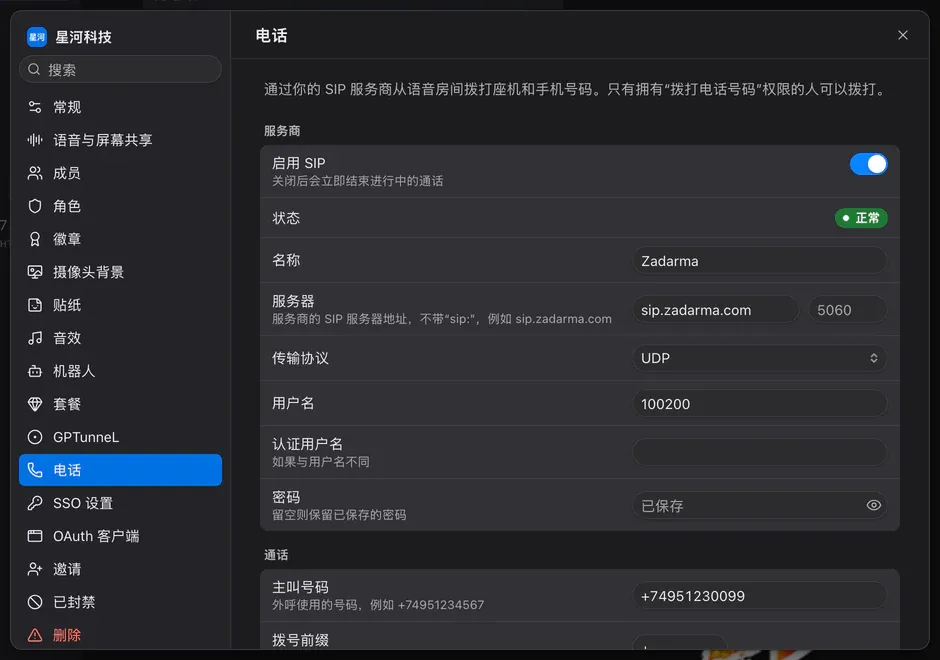The height and width of the screenshot is (660, 940).
Task: Click the hint 关闭后会立即结束进行中的通话
Action: point(358,180)
